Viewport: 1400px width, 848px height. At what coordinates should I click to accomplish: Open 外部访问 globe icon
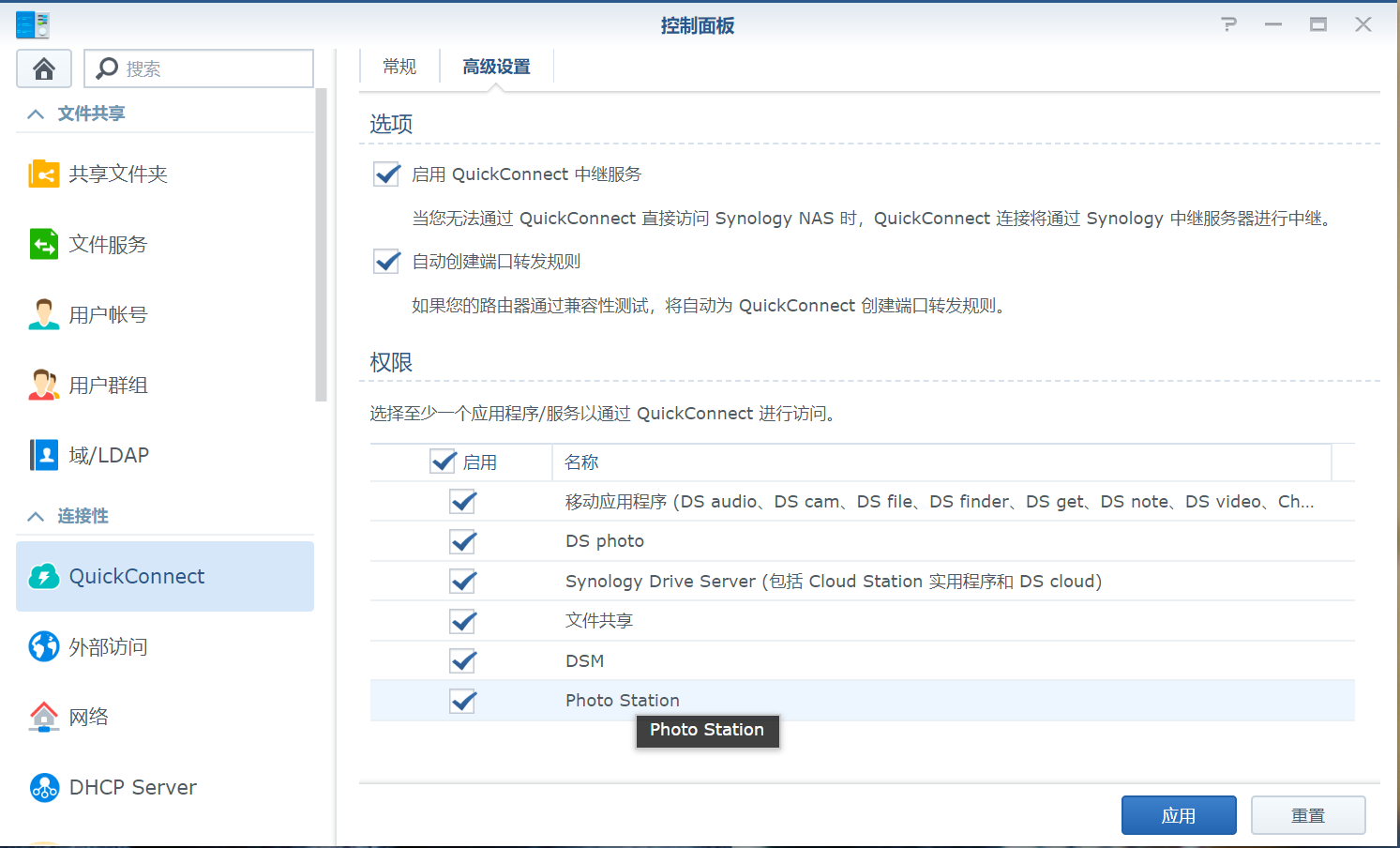click(44, 646)
